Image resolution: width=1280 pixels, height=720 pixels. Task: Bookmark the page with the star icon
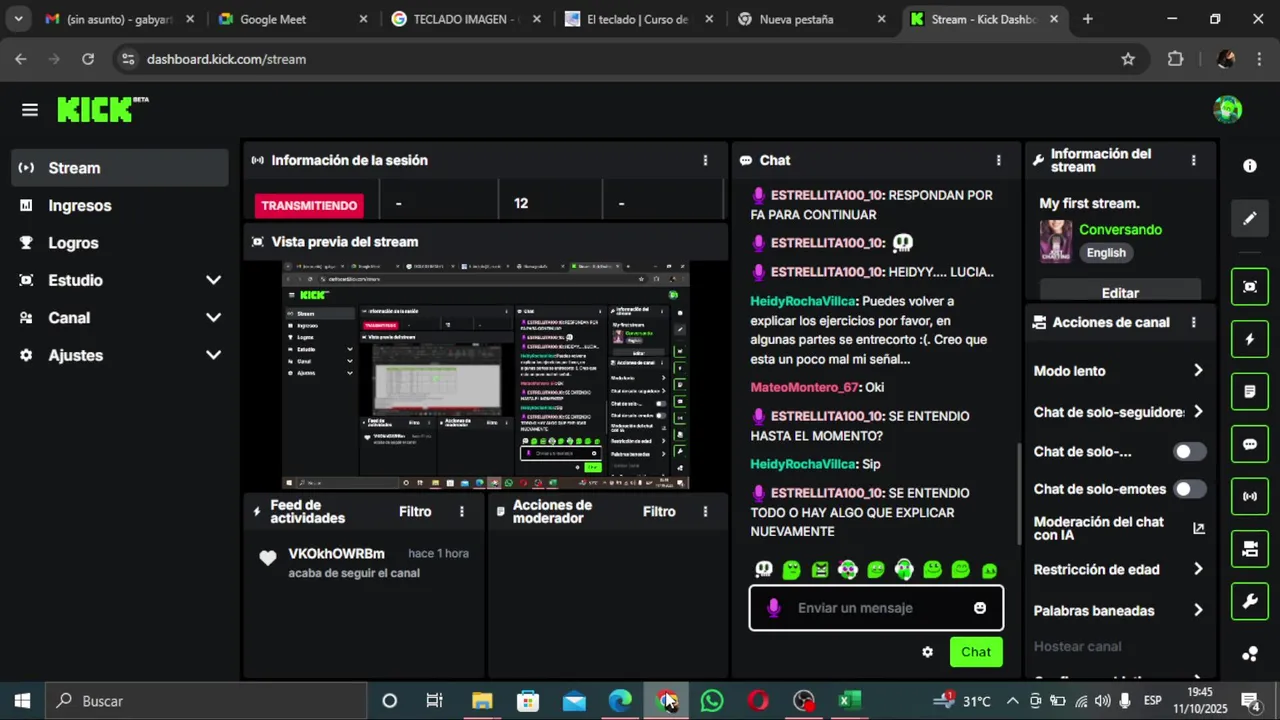coord(1128,59)
